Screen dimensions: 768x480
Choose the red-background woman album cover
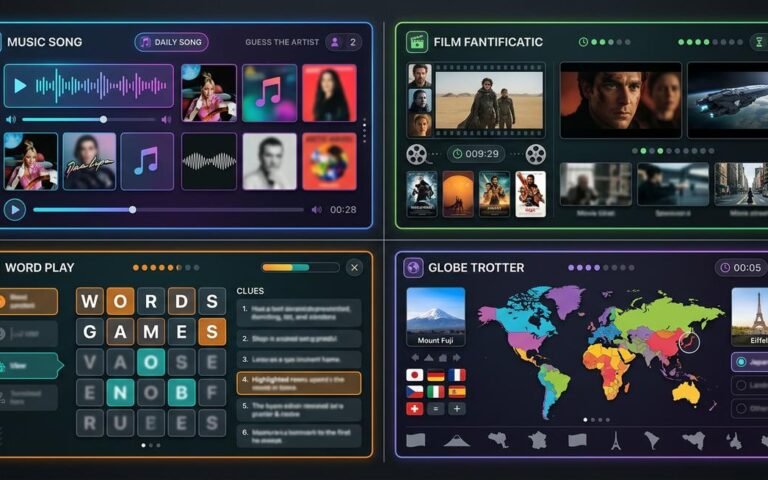coord(329,93)
